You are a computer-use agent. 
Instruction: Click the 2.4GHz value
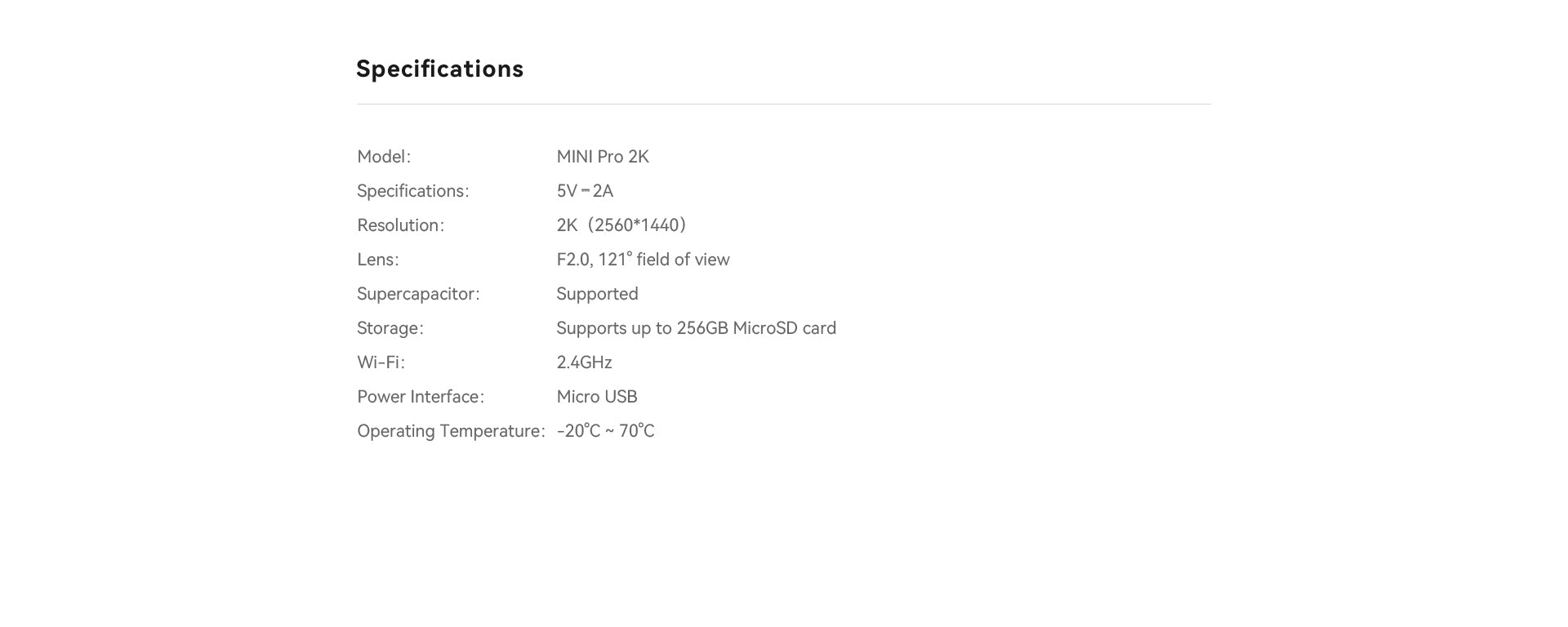tap(584, 362)
